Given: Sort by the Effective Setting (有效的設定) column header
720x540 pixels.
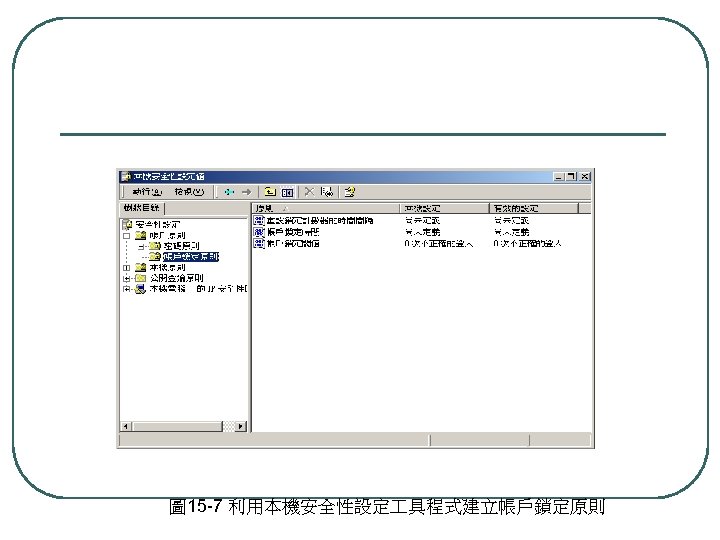Looking at the screenshot, I should click(534, 208).
